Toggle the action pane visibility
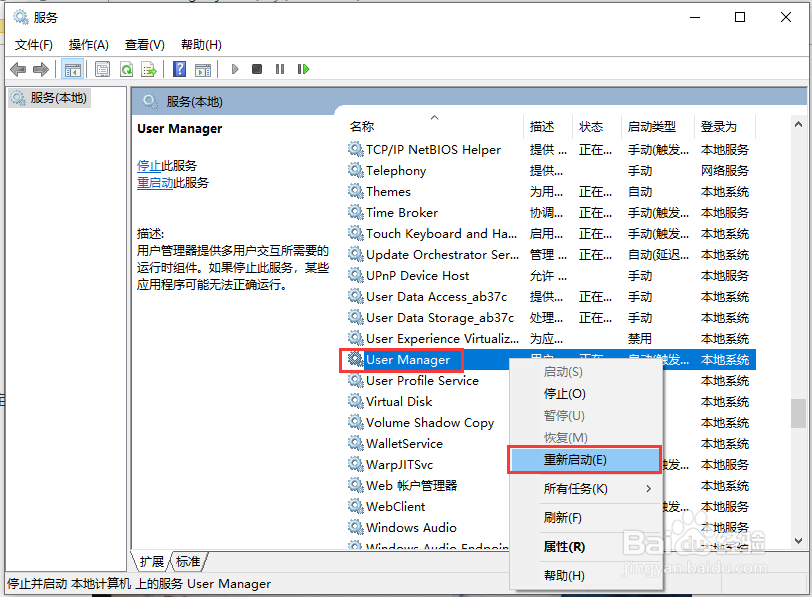The image size is (812, 597). (204, 69)
